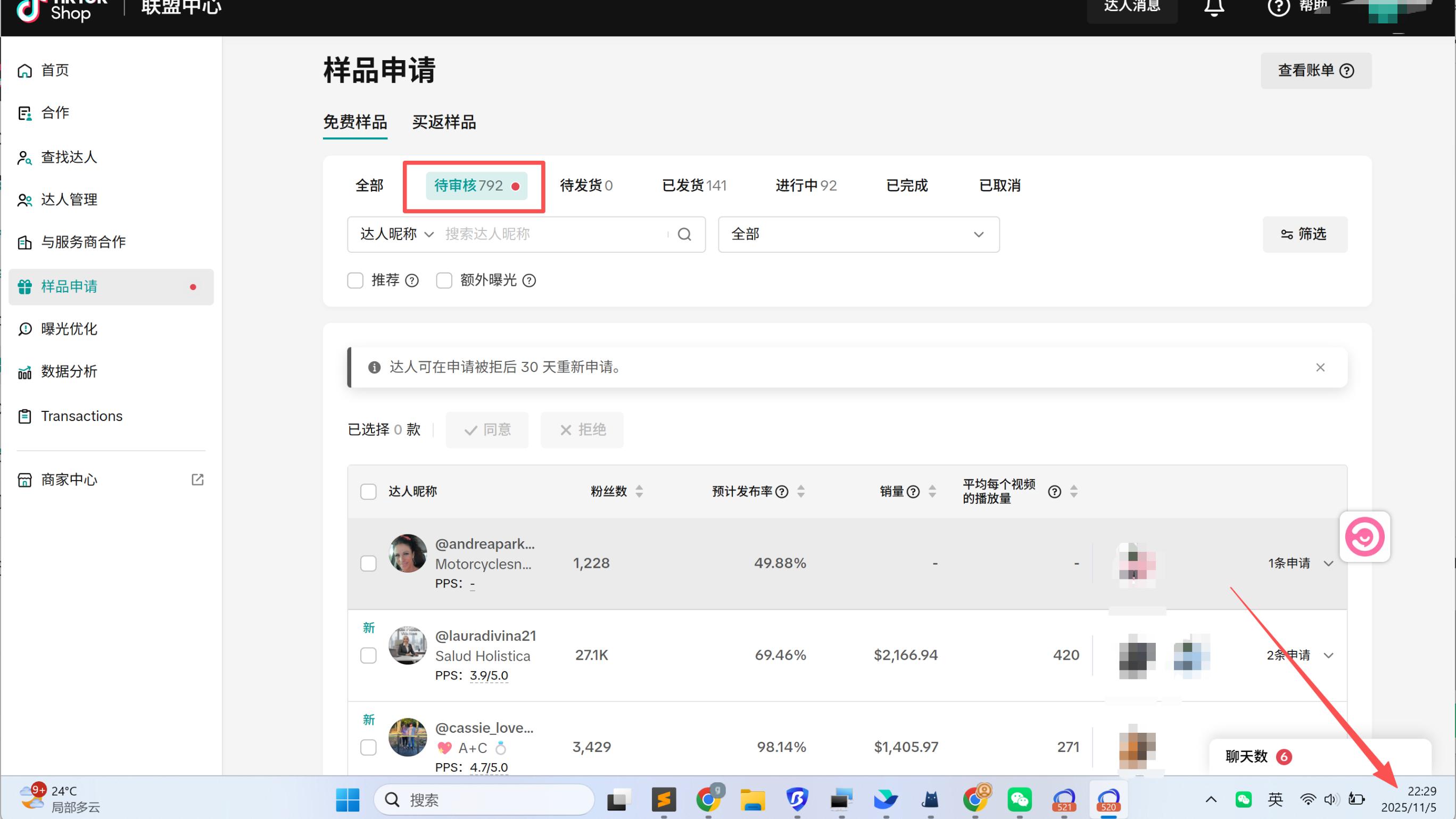This screenshot has width=1456, height=819.
Task: Select 查找达人 in the sidebar
Action: [x=69, y=156]
